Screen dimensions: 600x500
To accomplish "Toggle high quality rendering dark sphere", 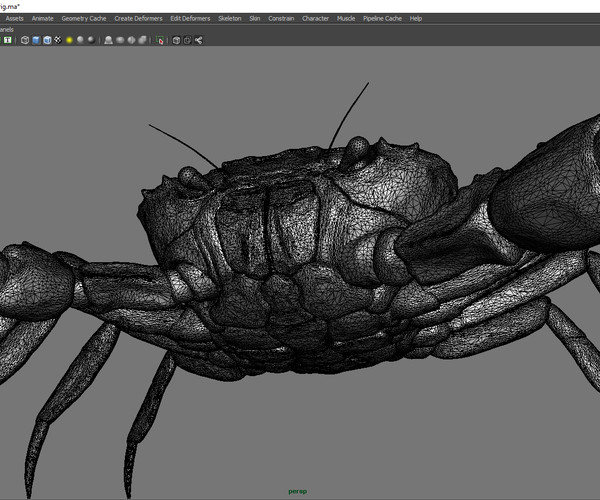I will point(91,40).
